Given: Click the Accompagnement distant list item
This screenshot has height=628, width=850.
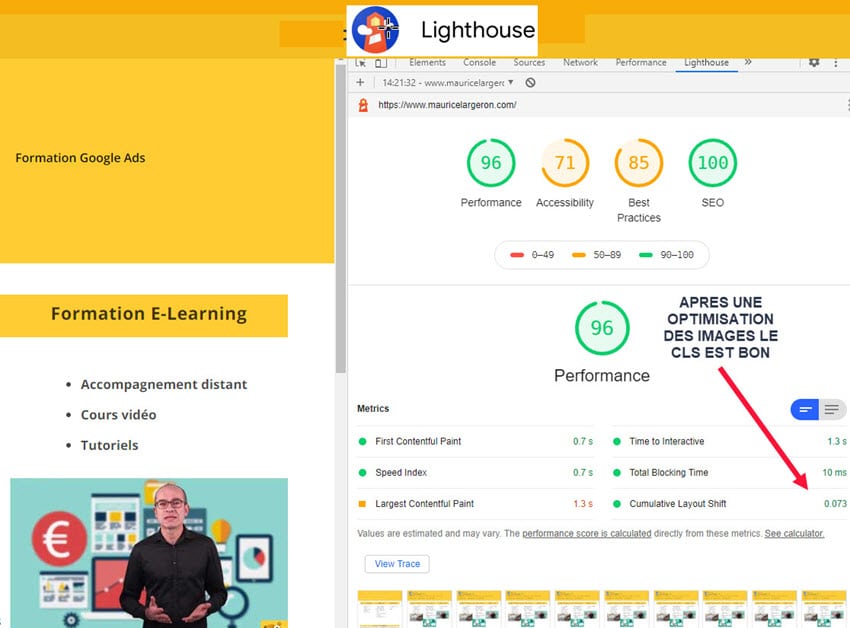Looking at the screenshot, I should pos(164,385).
